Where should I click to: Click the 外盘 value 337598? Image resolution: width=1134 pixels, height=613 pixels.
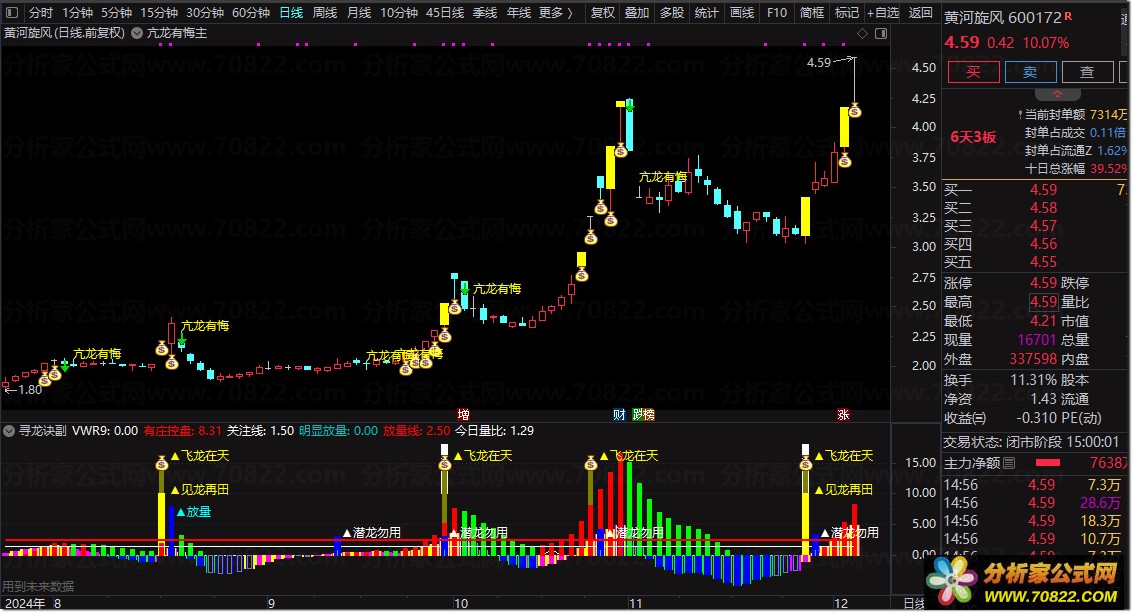(1033, 359)
